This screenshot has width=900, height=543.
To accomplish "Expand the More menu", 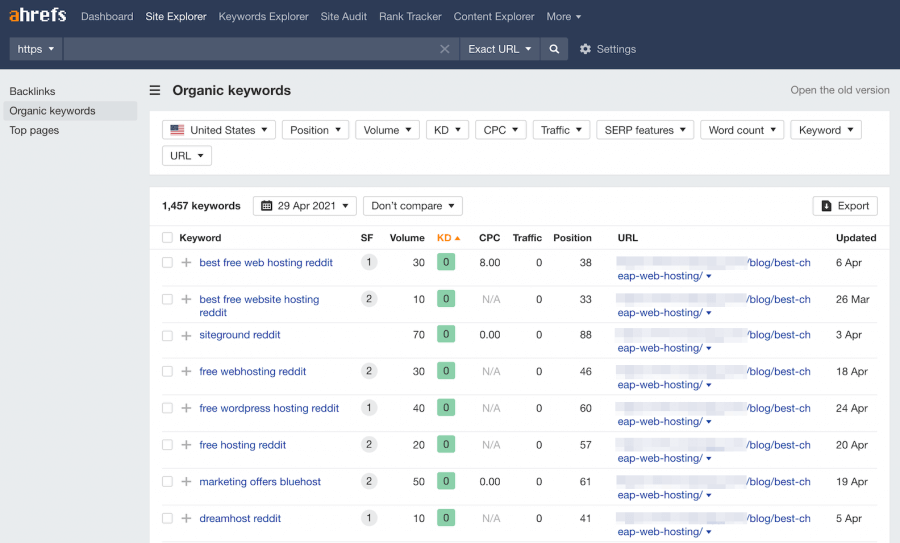I will [564, 17].
